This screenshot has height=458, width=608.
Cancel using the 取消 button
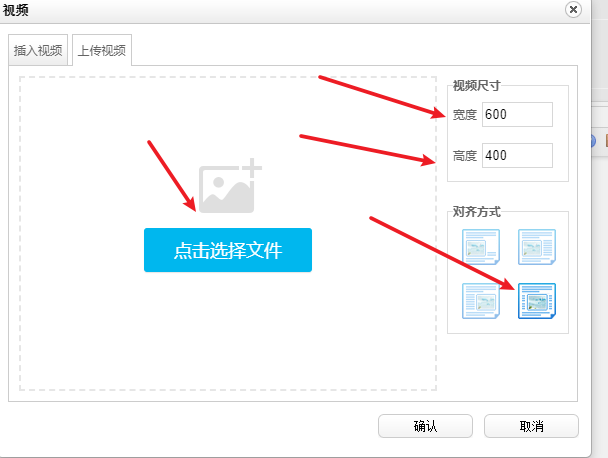point(531,426)
